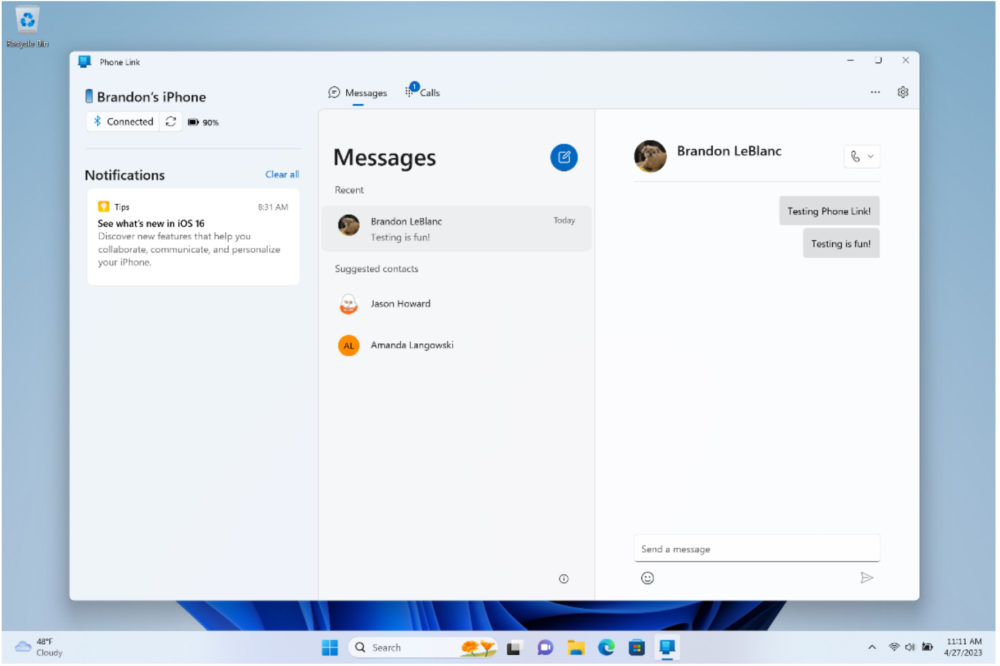Click the send message arrow
The image size is (1000, 666).
869,579
